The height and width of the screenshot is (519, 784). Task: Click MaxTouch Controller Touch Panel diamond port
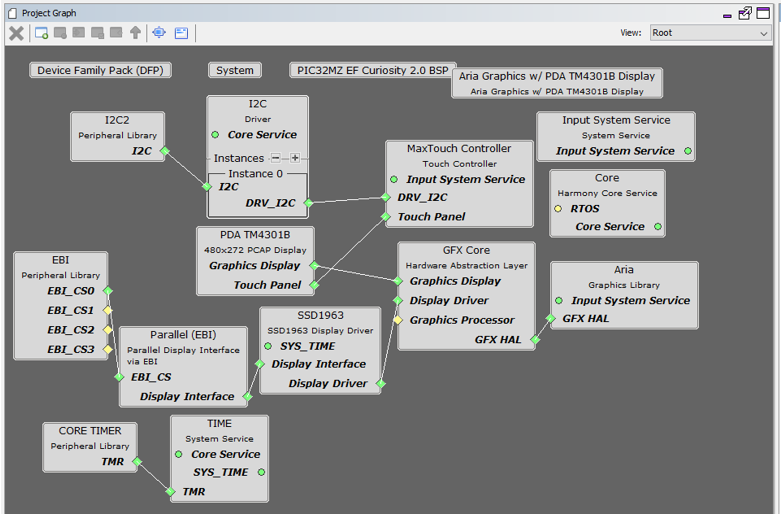tap(386, 217)
